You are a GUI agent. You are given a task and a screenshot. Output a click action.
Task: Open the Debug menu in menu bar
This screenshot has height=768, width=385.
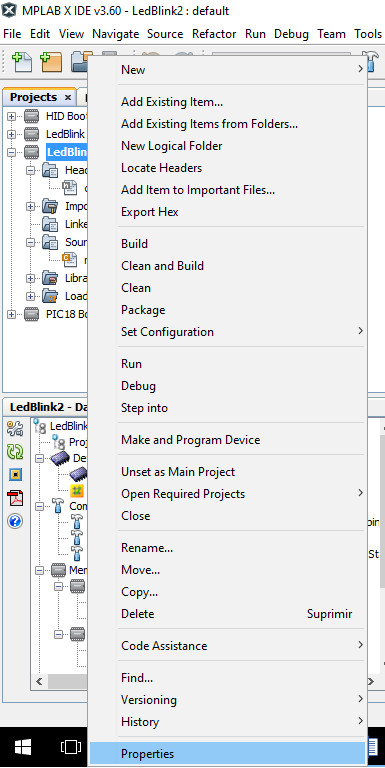[x=291, y=34]
